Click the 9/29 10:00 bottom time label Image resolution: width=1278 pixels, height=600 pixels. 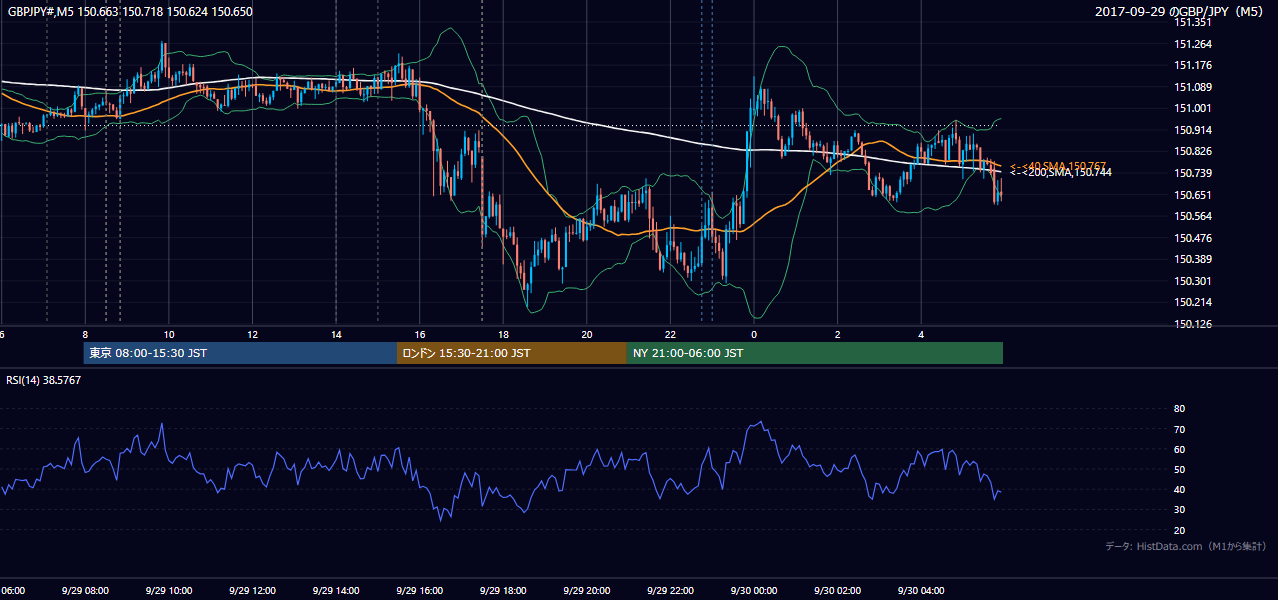[x=168, y=590]
